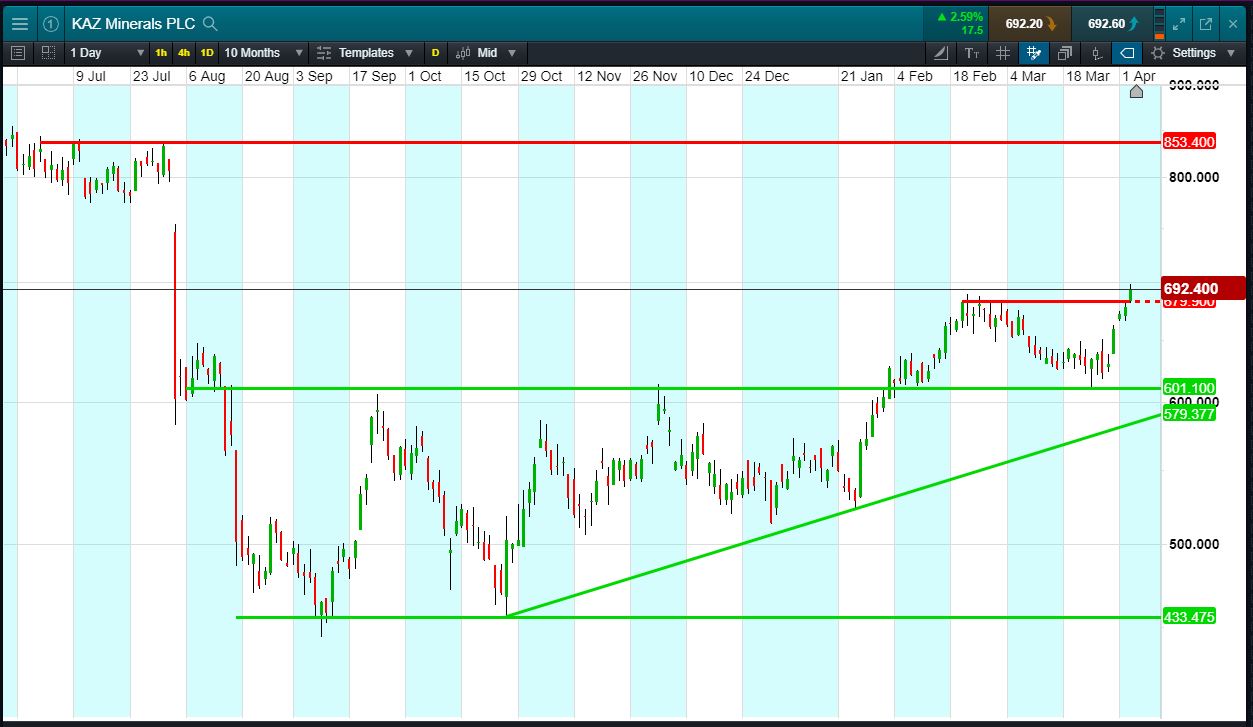1253x727 pixels.
Task: Click the candlestick marker tool icon
Action: coord(1097,53)
